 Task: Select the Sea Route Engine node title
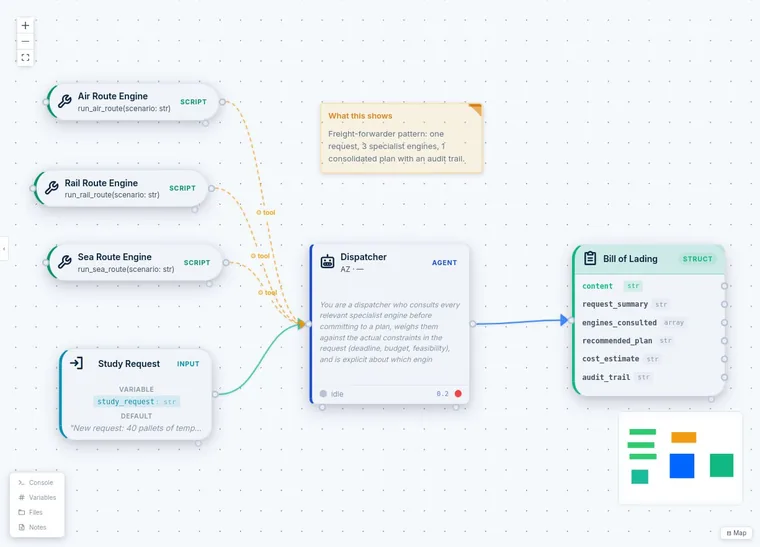click(x=114, y=257)
